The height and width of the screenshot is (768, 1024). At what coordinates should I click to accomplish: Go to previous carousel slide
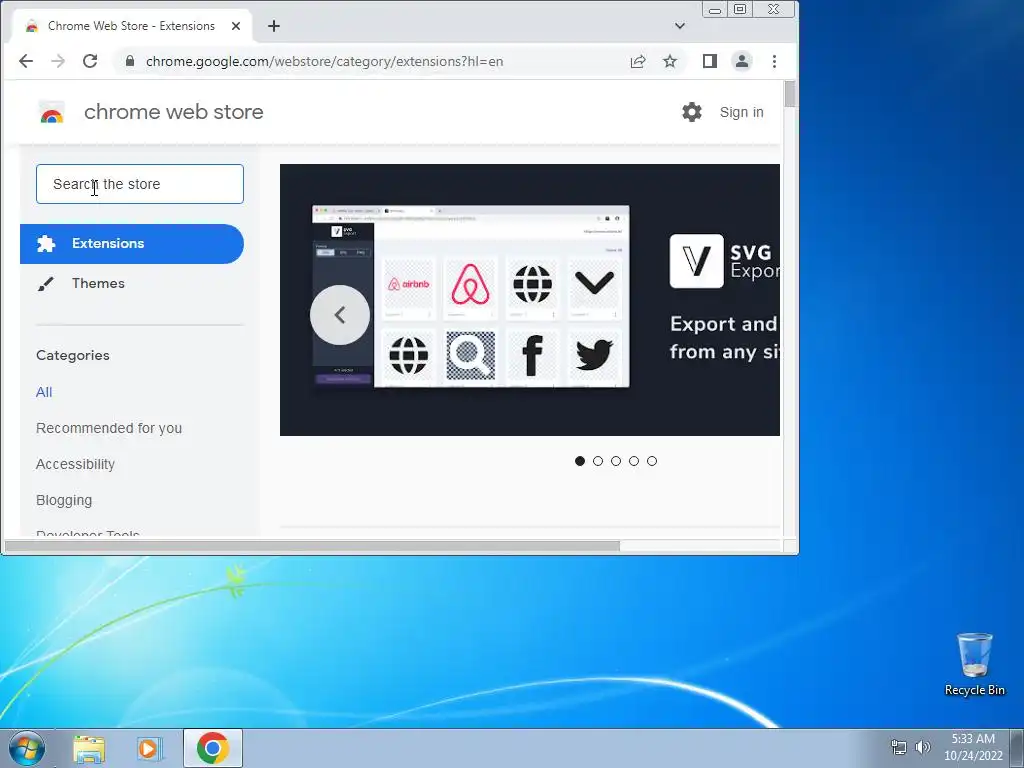340,315
